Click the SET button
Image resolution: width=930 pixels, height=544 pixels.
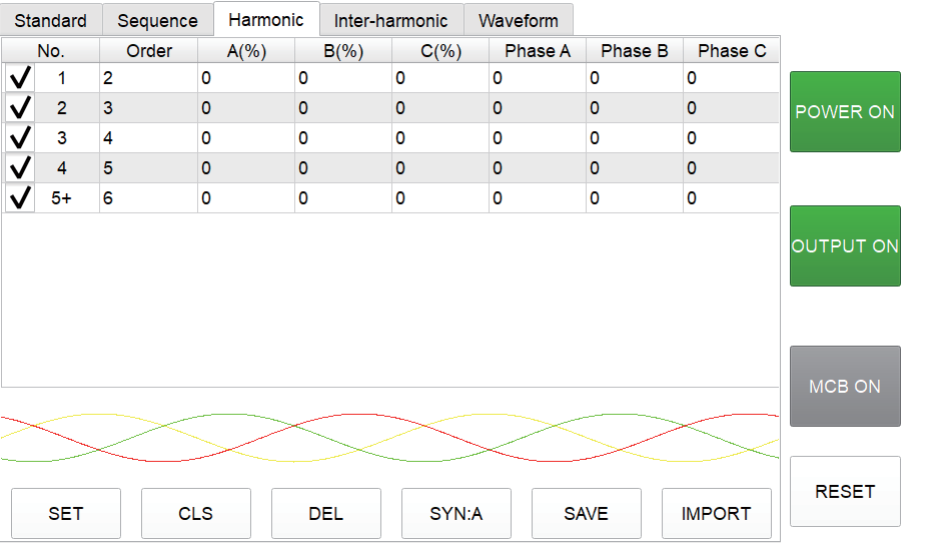(x=66, y=513)
